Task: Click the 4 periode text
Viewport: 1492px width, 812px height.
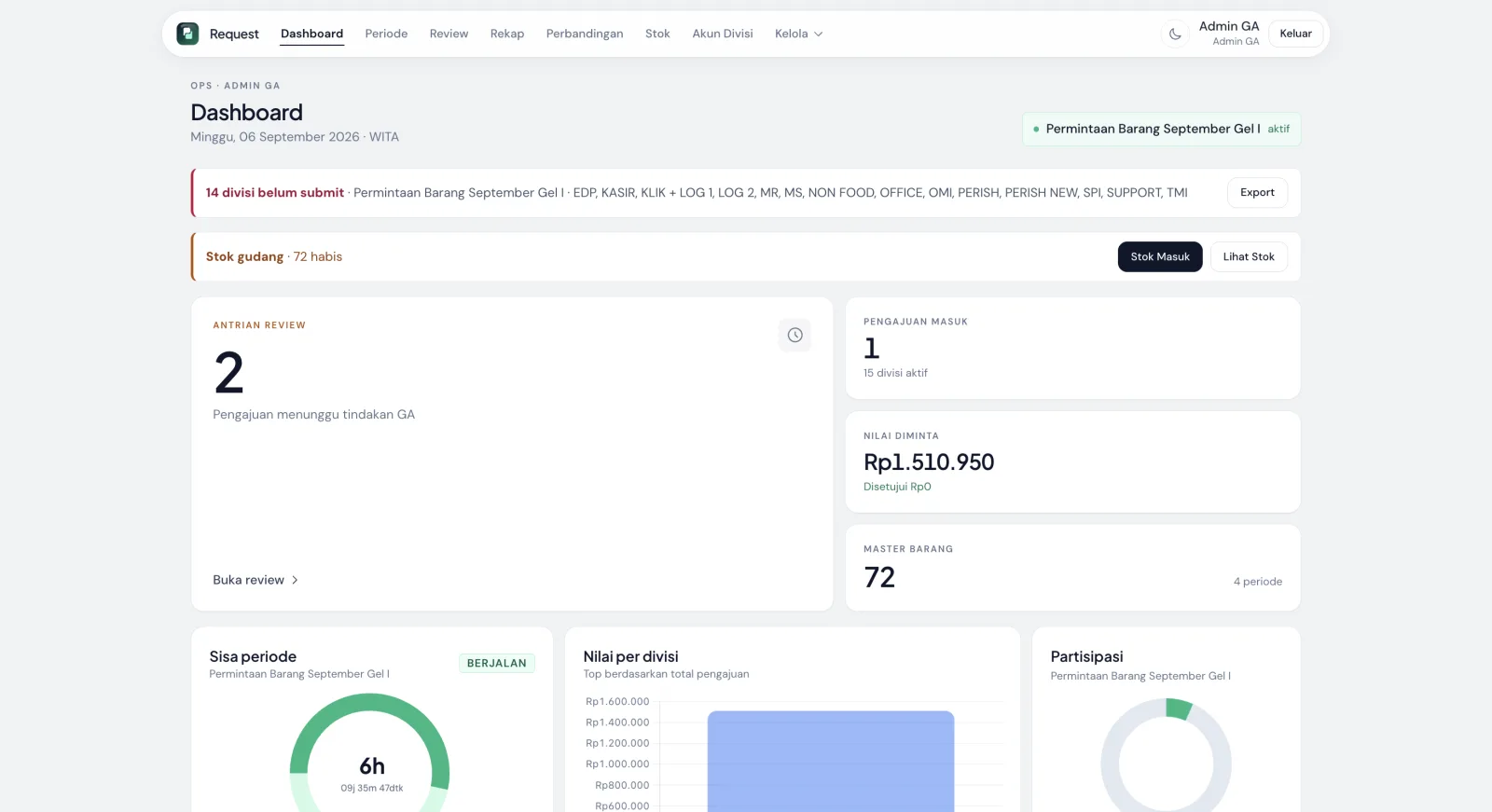Action: [1258, 582]
